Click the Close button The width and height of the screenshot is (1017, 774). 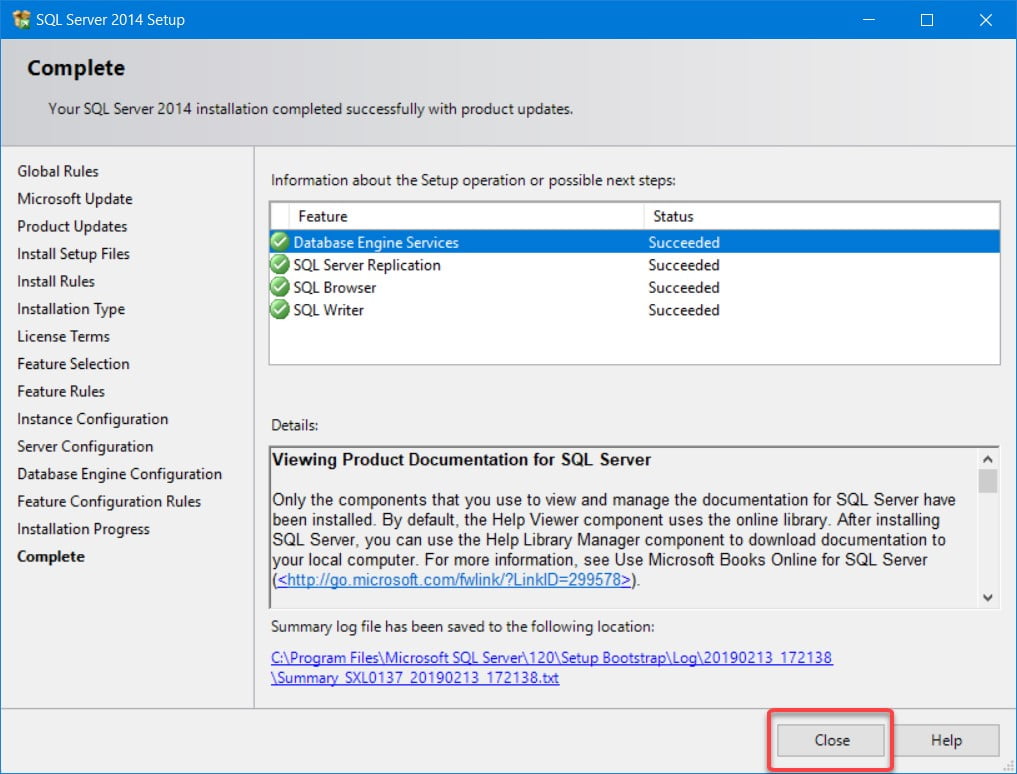pyautogui.click(x=831, y=740)
